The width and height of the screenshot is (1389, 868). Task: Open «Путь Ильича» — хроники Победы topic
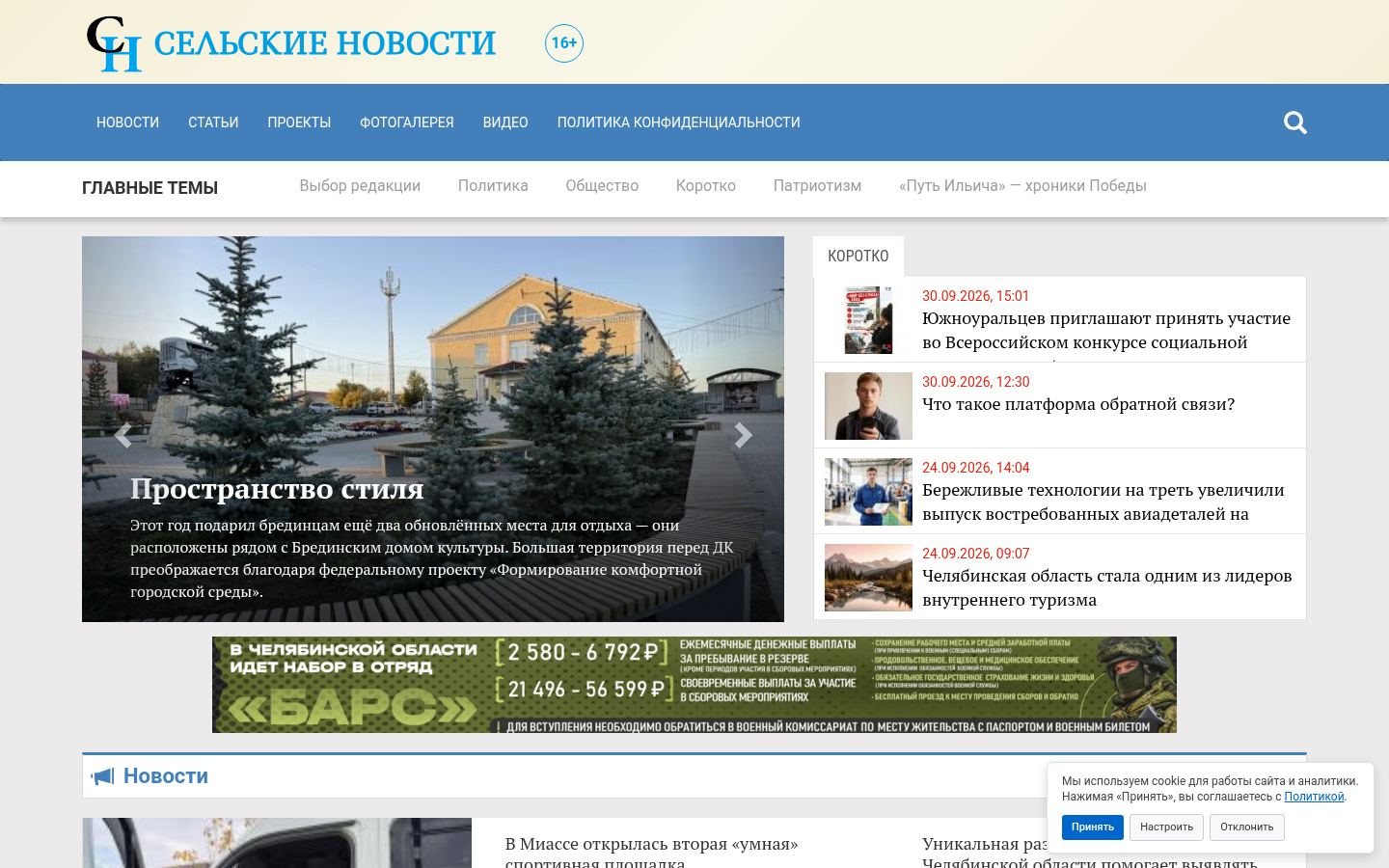pyautogui.click(x=1022, y=186)
